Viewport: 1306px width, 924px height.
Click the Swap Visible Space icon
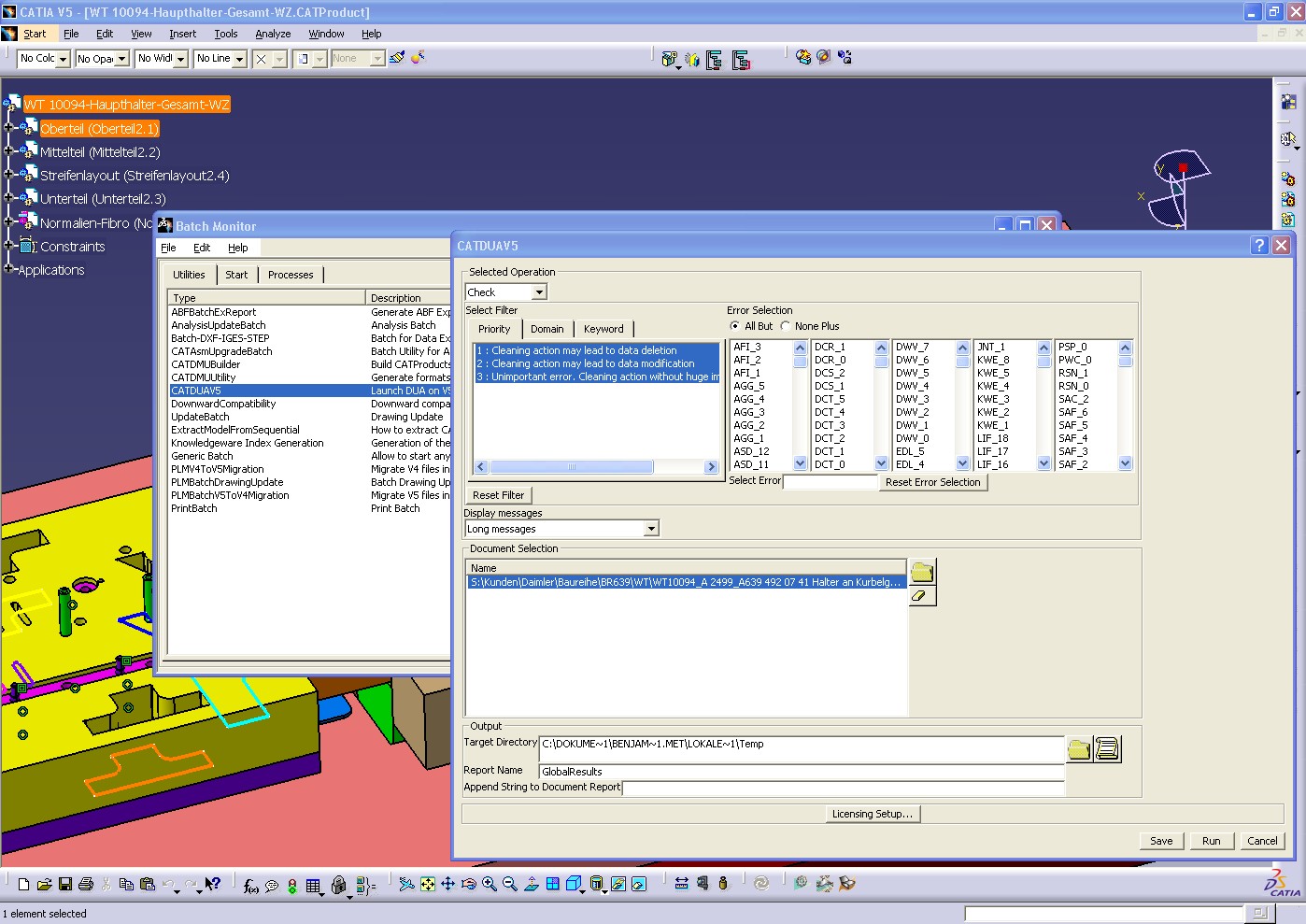(x=639, y=884)
